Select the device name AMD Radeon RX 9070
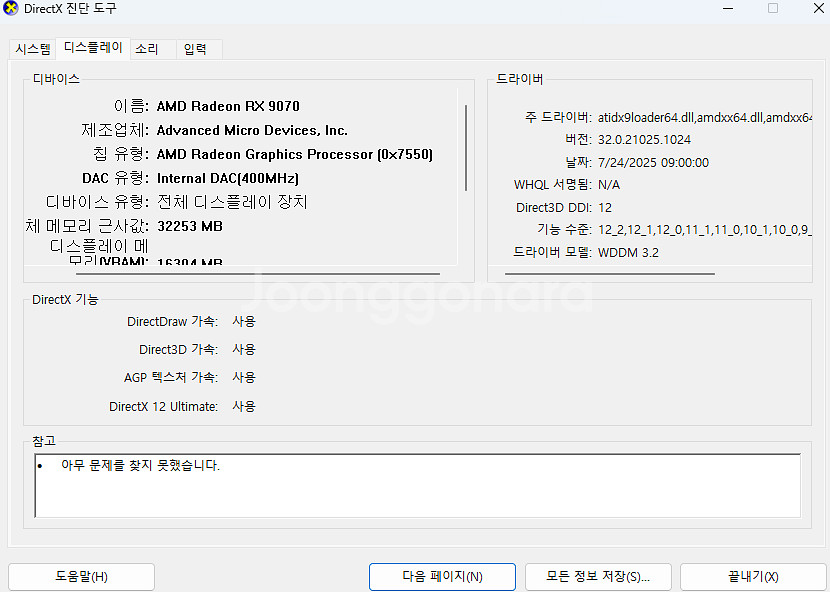830x592 pixels. pos(228,106)
